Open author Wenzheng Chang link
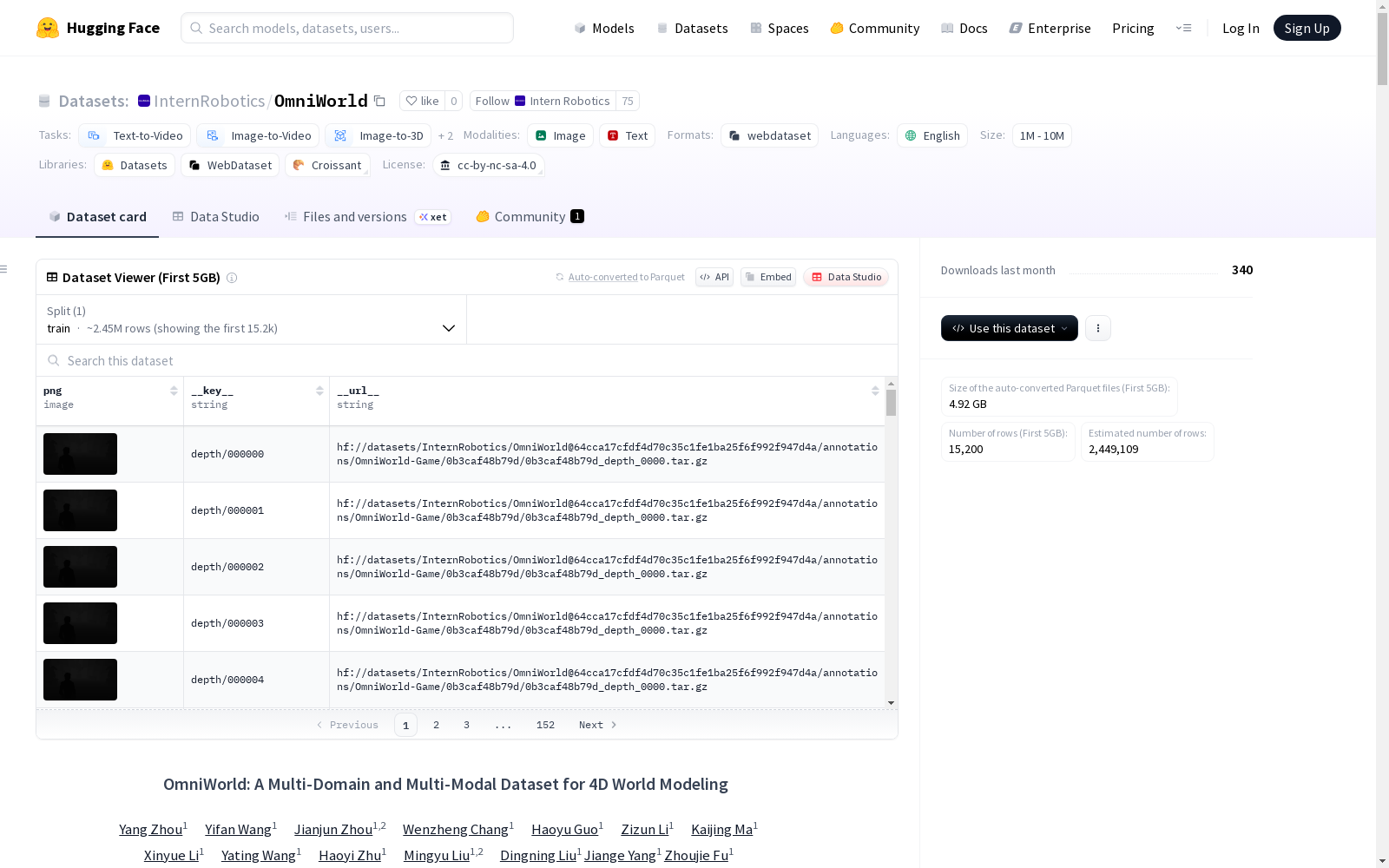 pos(455,830)
